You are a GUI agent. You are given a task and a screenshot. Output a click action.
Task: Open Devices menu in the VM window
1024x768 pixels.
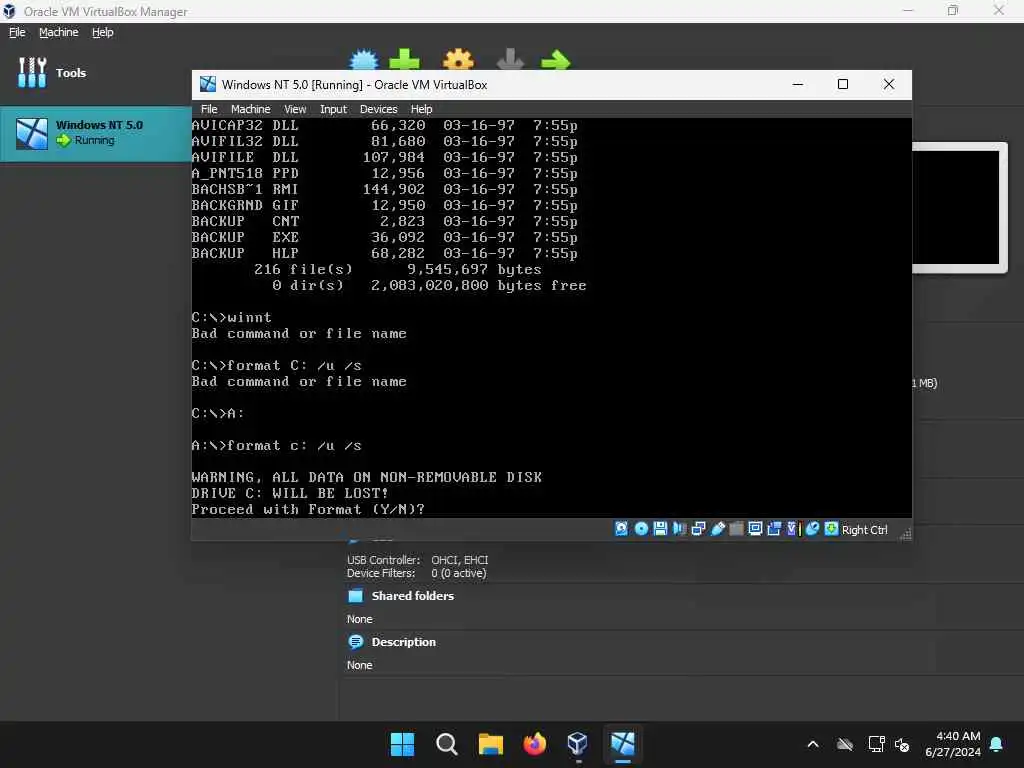click(x=378, y=109)
